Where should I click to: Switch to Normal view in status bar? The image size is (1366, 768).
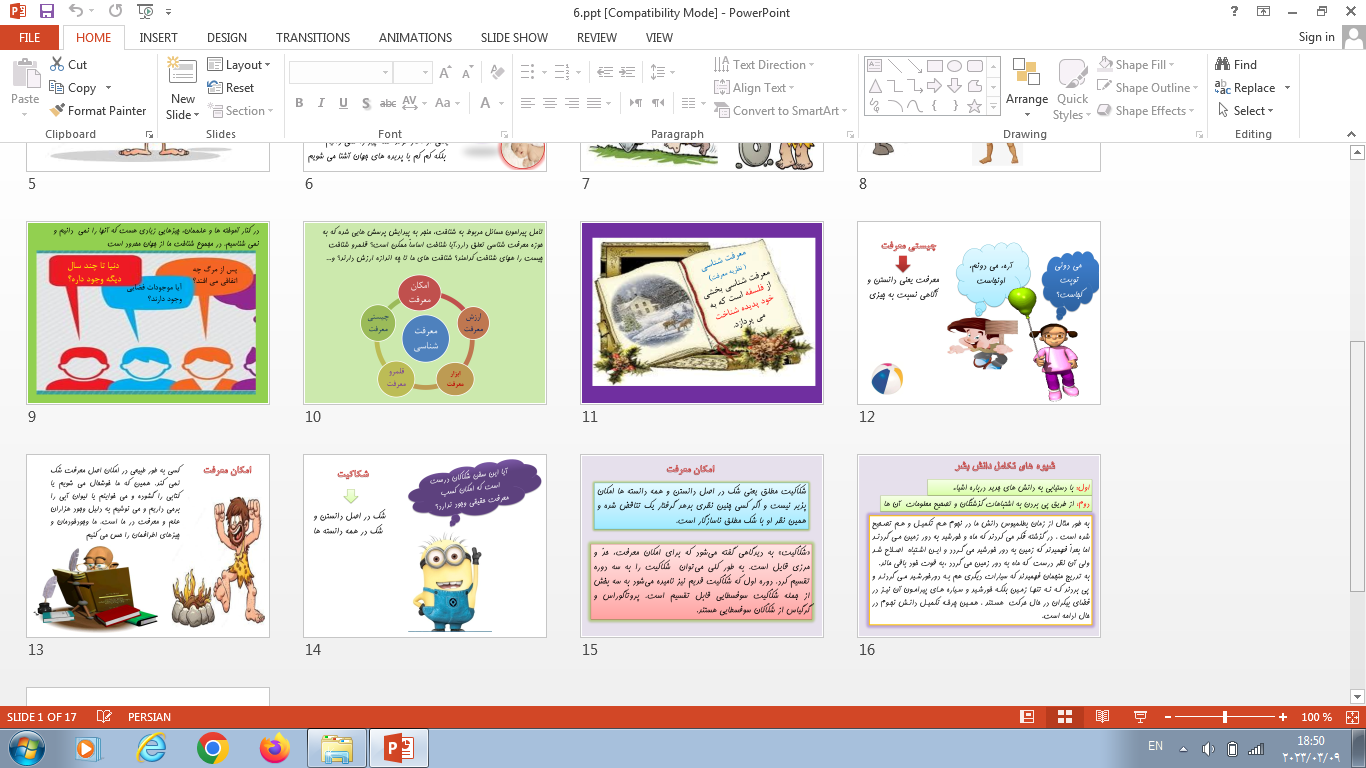[1027, 717]
